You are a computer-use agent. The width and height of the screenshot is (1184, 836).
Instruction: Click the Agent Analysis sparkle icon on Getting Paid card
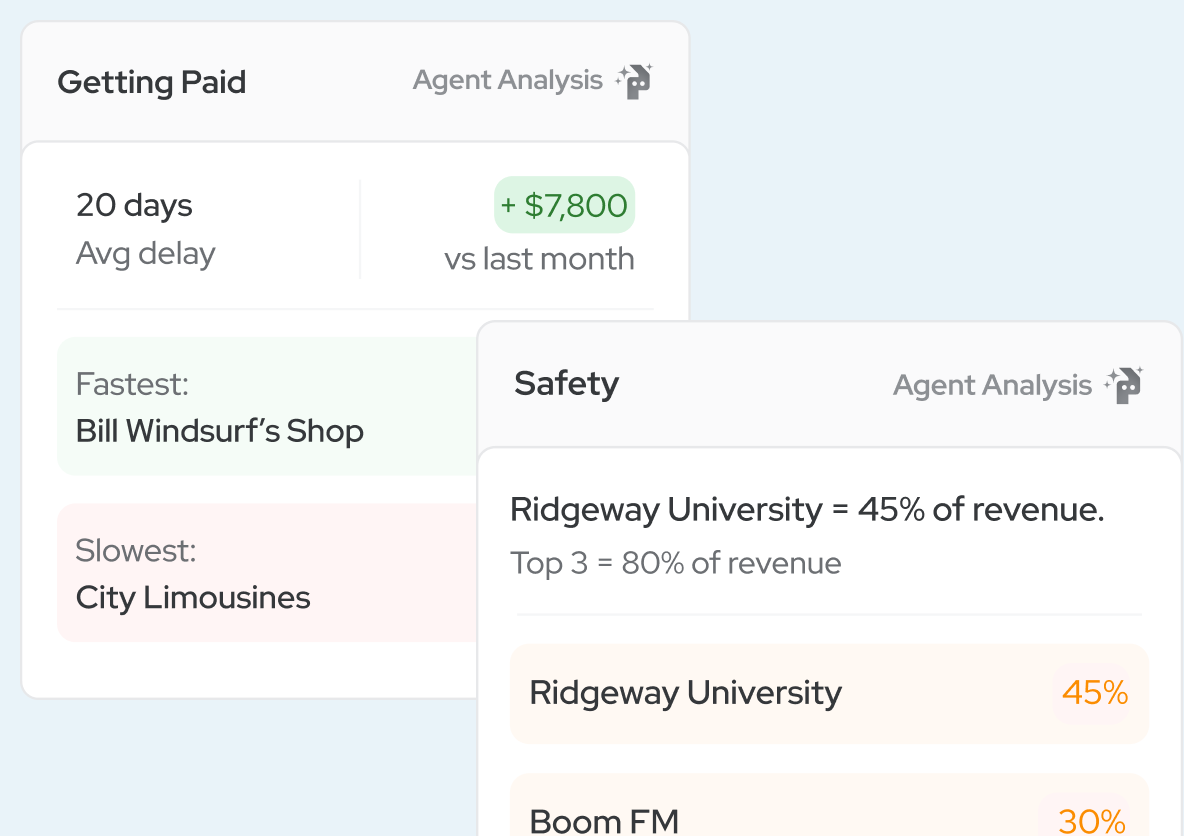[x=634, y=80]
